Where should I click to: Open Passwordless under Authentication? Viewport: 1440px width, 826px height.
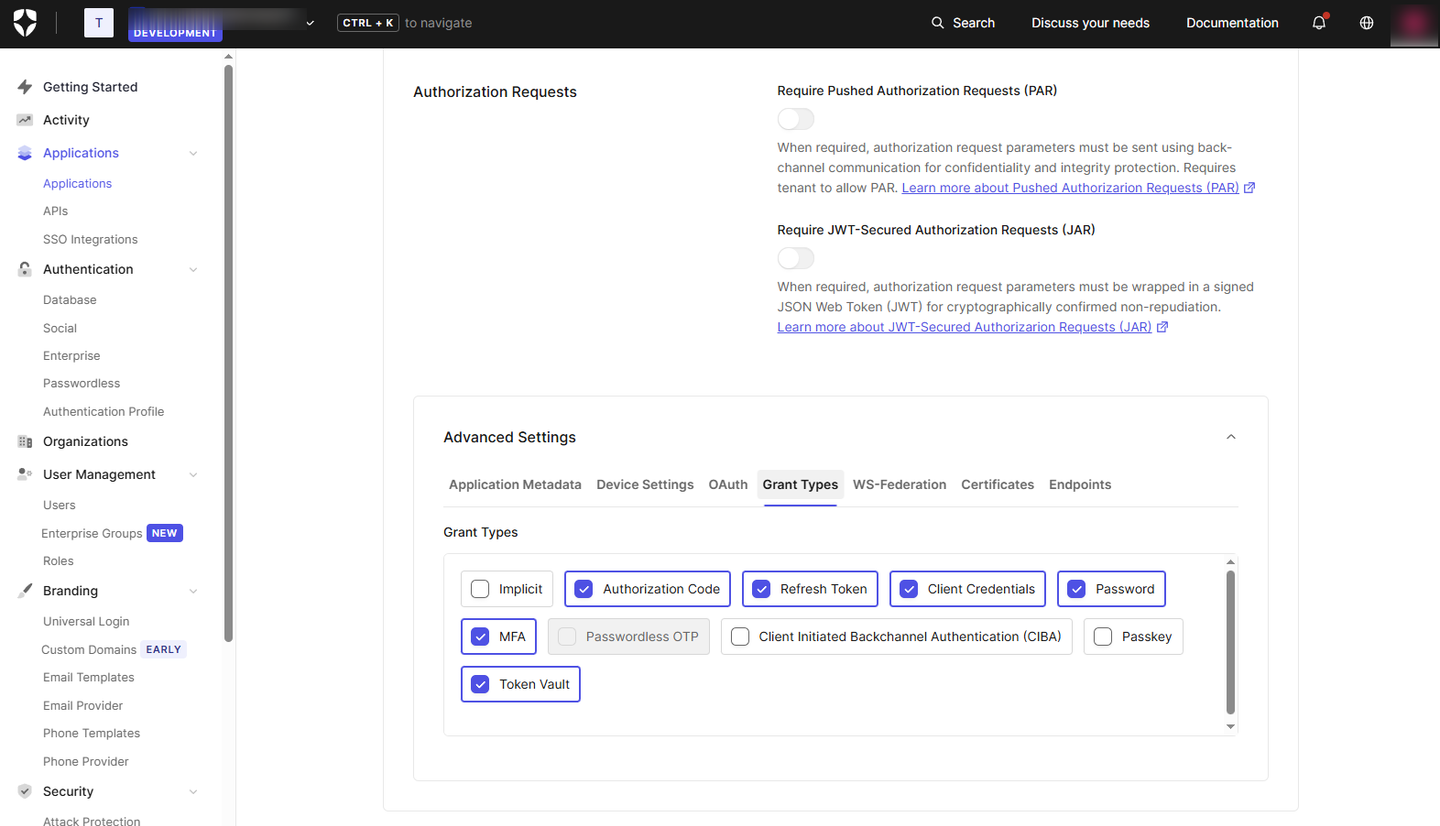click(81, 383)
